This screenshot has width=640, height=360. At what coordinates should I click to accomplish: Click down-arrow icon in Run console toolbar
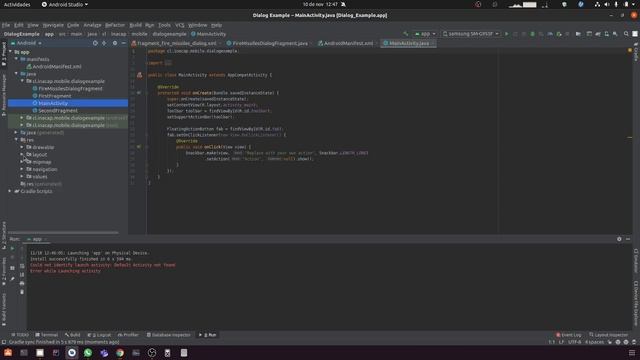click(22, 257)
